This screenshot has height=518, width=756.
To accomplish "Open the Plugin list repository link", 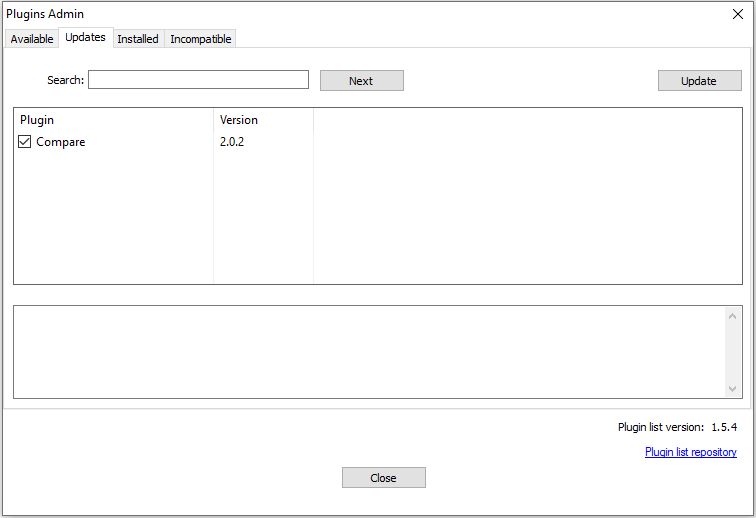I will [690, 452].
